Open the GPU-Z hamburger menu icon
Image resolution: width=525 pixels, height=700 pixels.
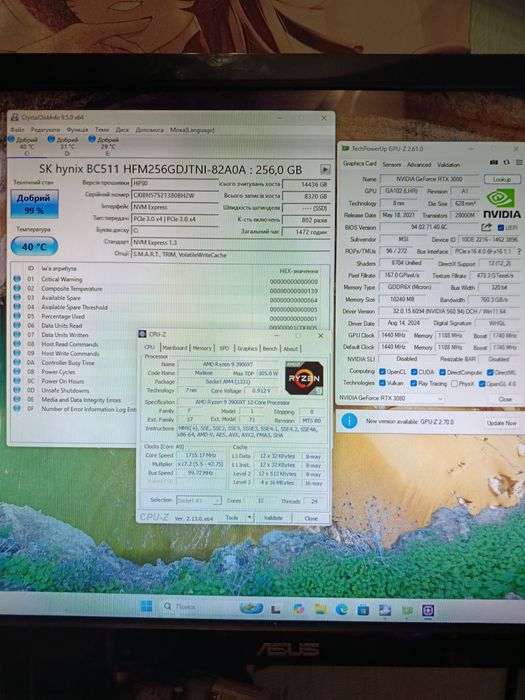click(519, 162)
